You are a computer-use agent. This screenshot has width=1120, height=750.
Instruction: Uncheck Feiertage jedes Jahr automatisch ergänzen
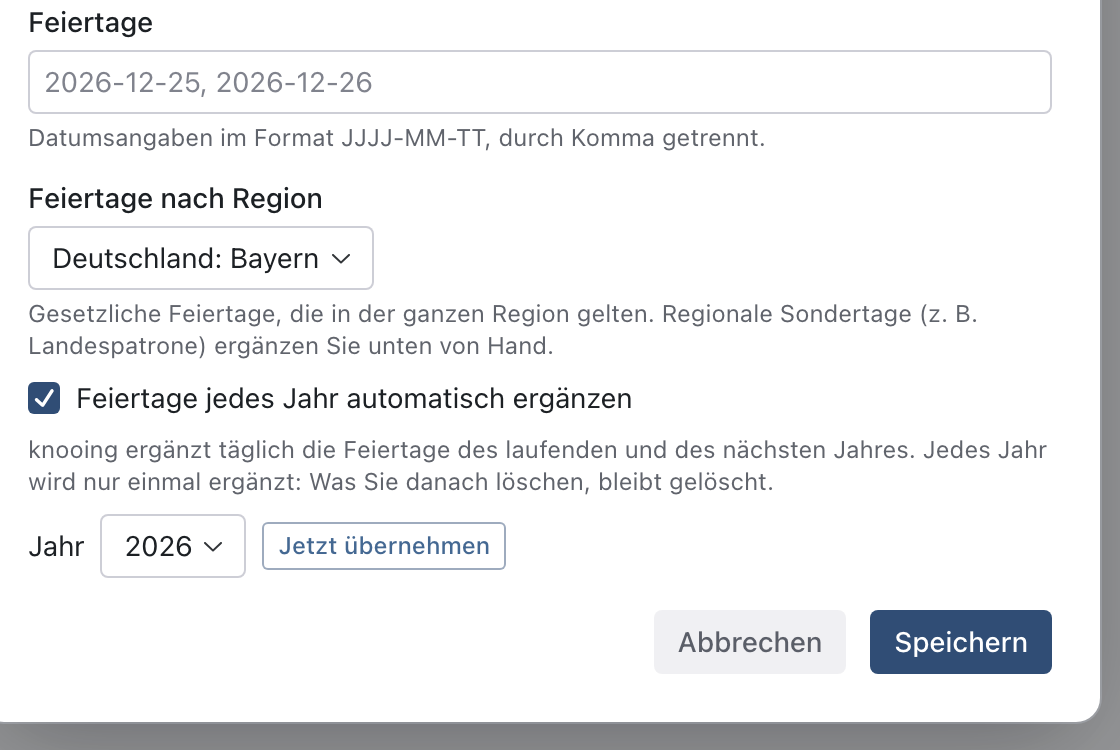click(x=44, y=398)
